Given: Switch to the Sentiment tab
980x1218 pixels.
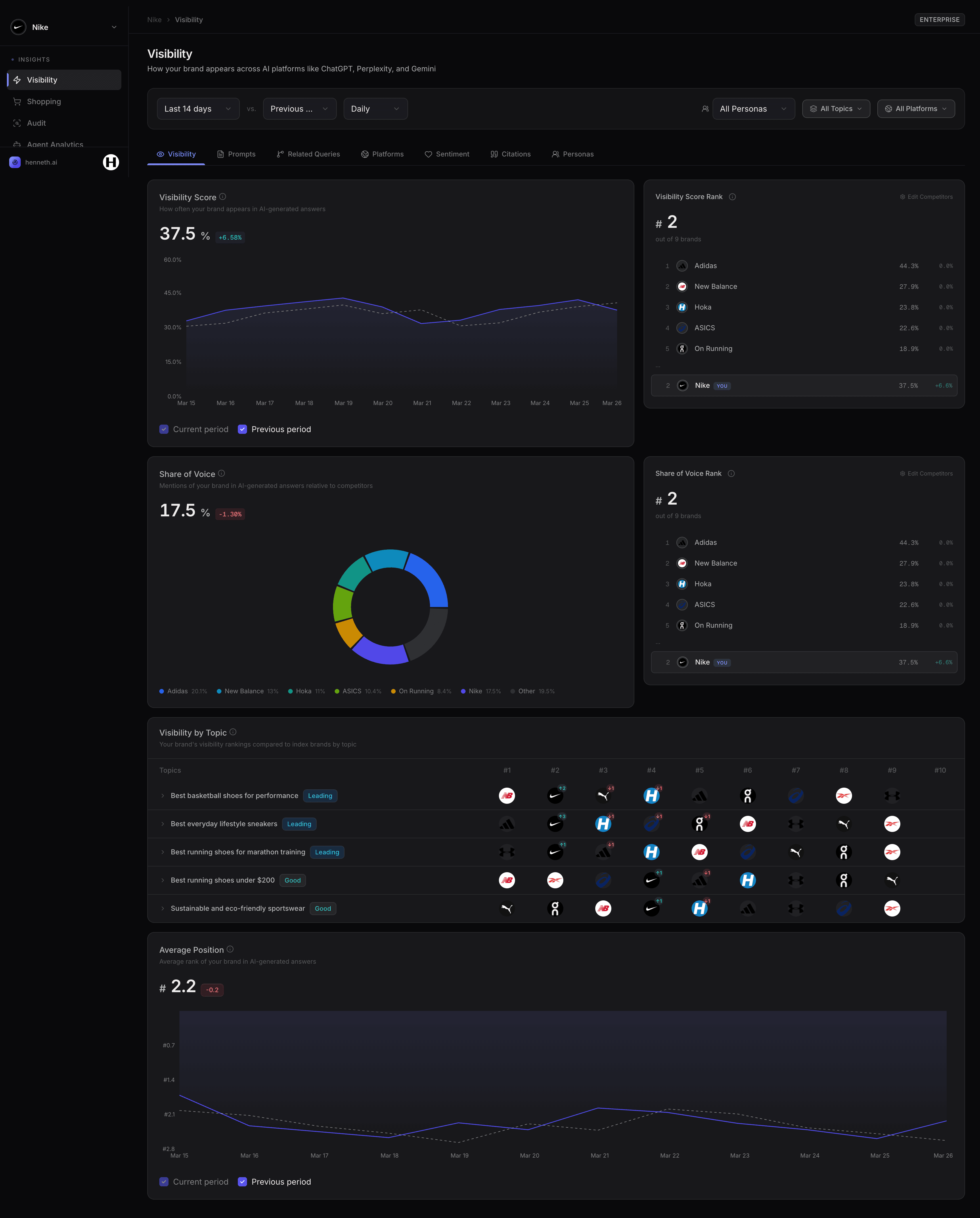Looking at the screenshot, I should [447, 154].
